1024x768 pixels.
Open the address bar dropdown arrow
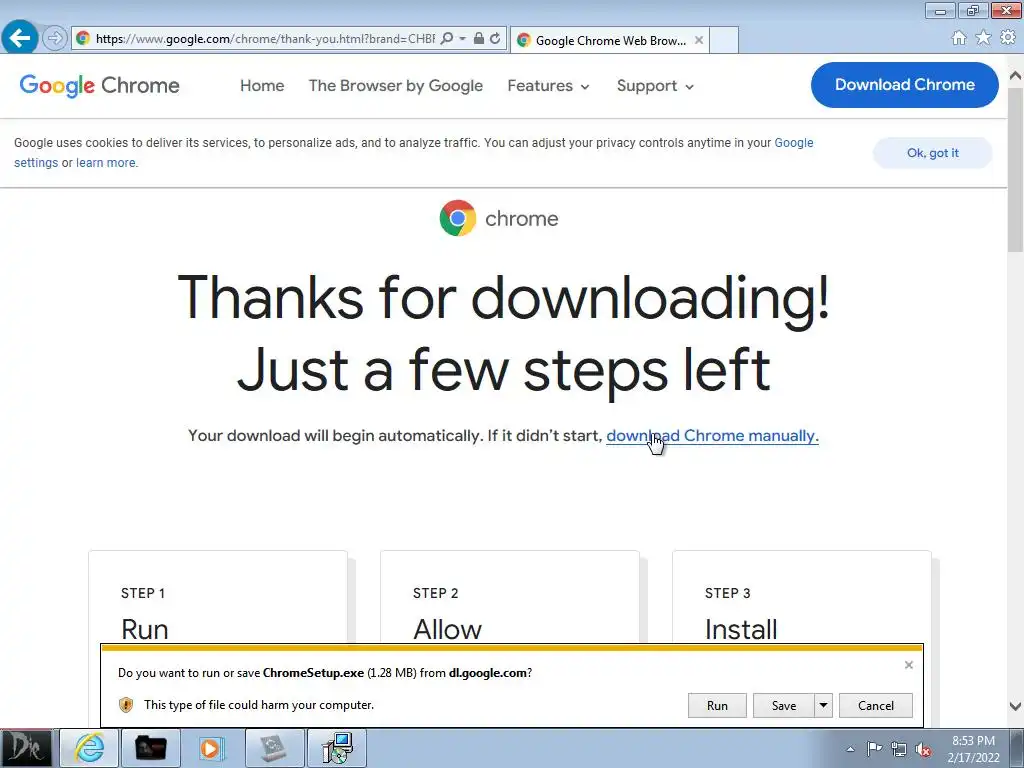tap(462, 39)
